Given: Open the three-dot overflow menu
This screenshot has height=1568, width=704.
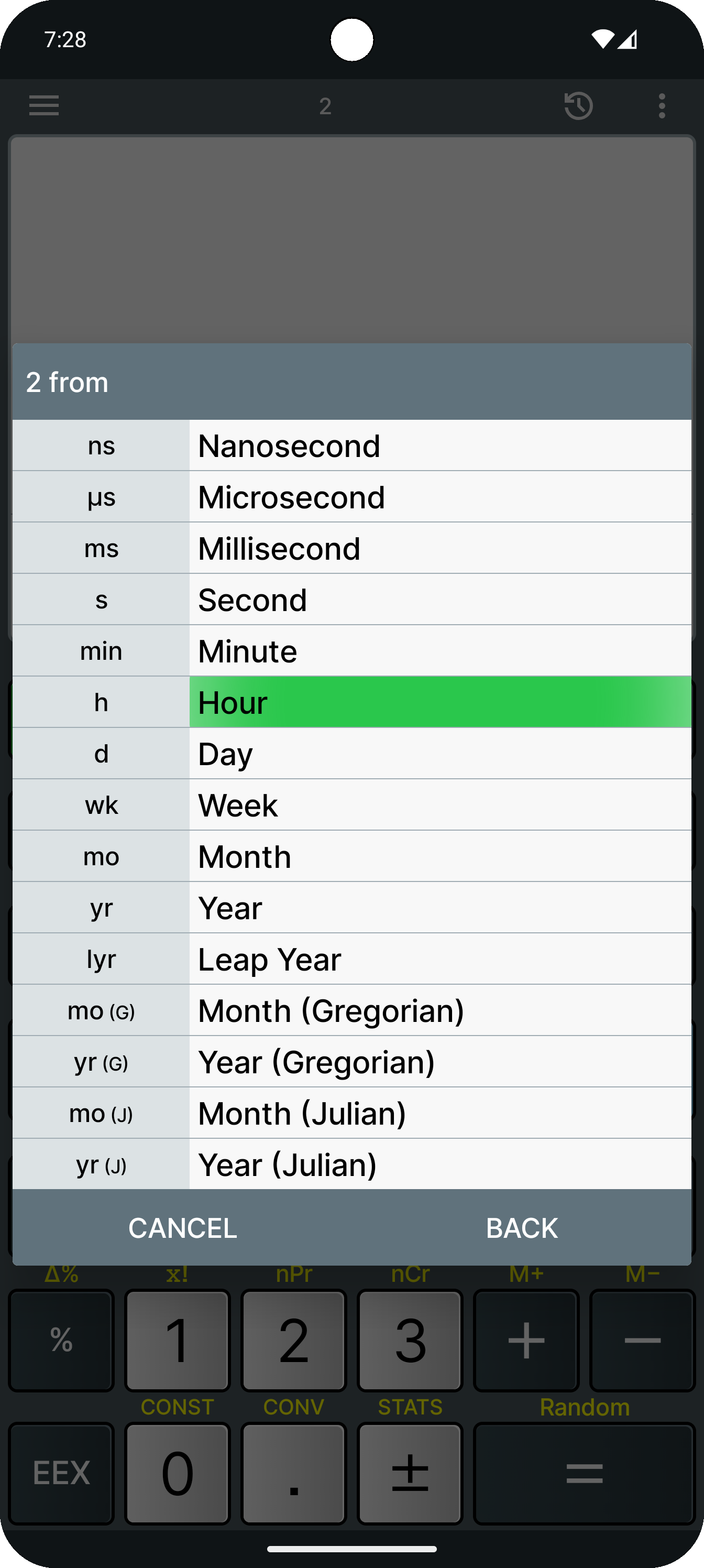Looking at the screenshot, I should [662, 106].
